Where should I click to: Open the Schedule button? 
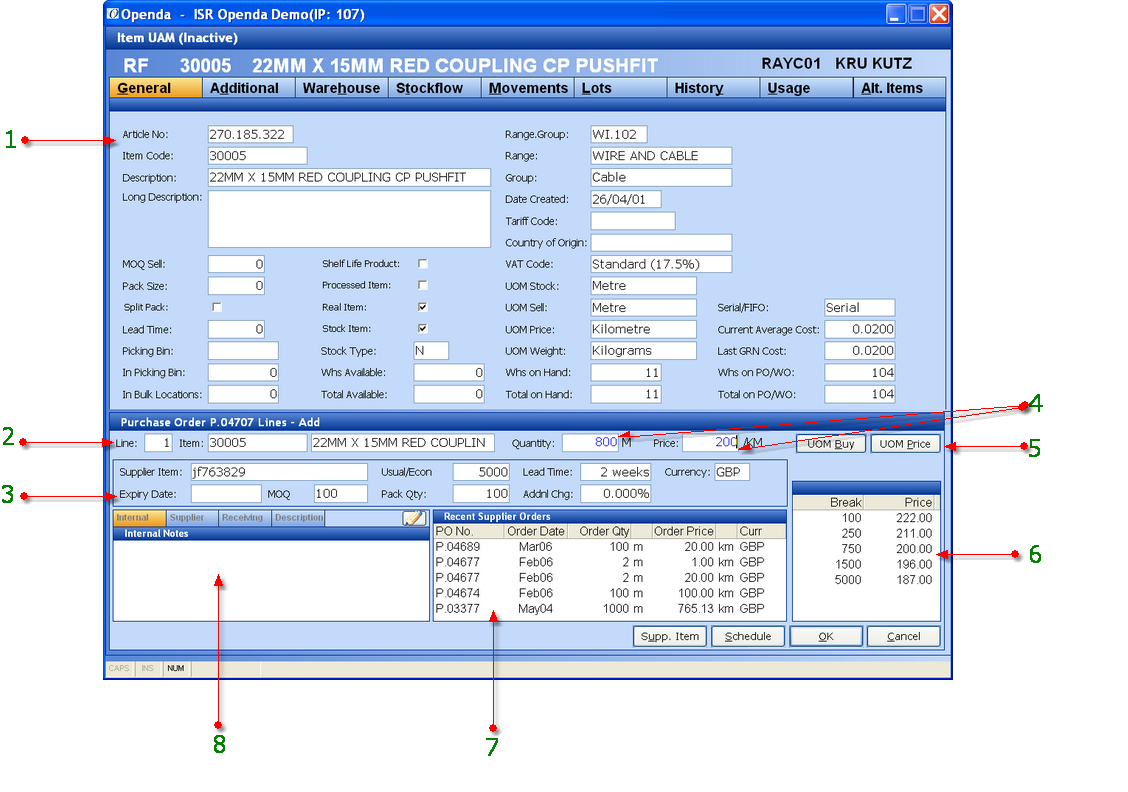[x=747, y=637]
